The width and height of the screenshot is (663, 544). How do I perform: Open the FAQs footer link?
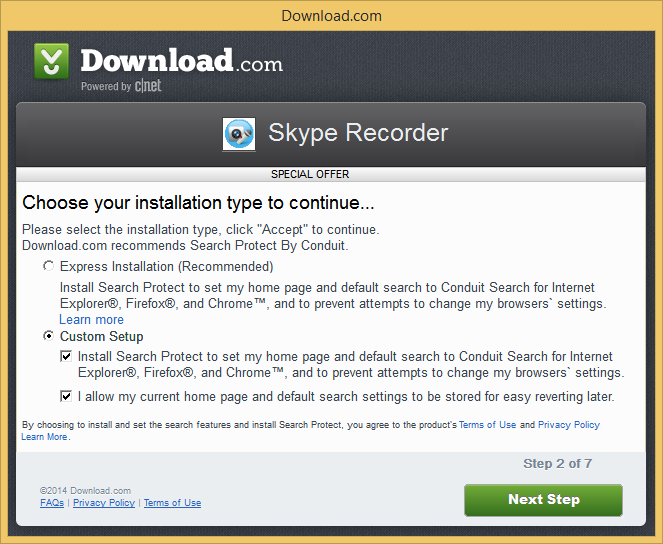[52, 503]
